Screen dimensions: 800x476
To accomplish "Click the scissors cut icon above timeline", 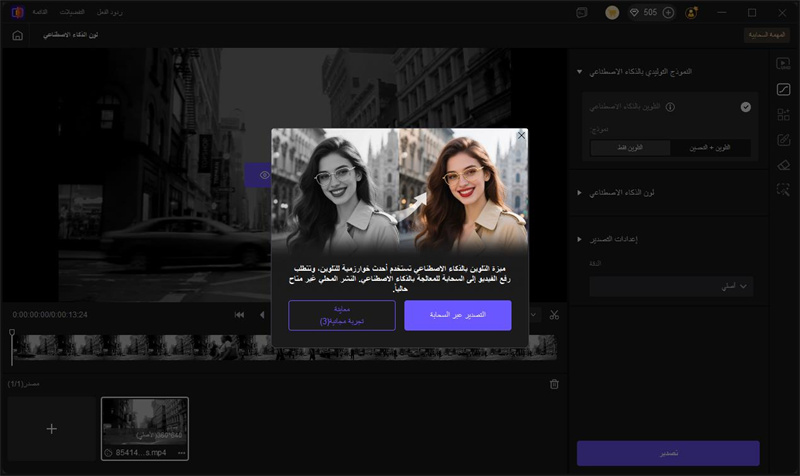I will (x=554, y=315).
